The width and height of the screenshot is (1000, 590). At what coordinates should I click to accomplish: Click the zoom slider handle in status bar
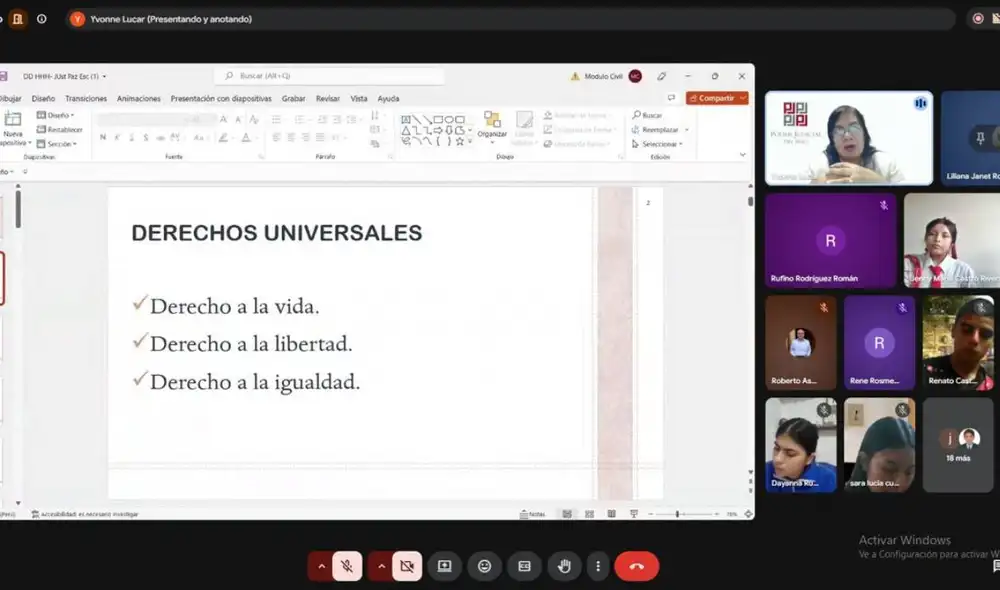pos(677,513)
